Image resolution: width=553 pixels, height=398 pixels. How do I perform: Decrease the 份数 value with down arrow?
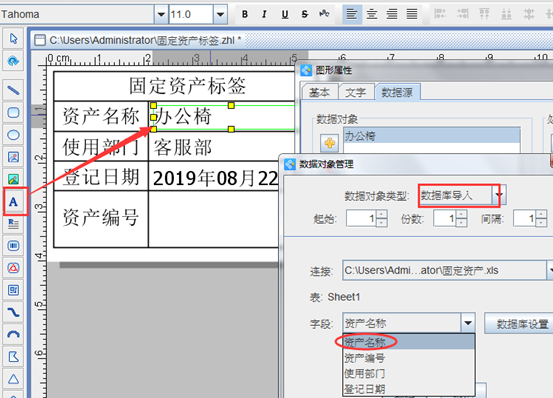(x=462, y=222)
